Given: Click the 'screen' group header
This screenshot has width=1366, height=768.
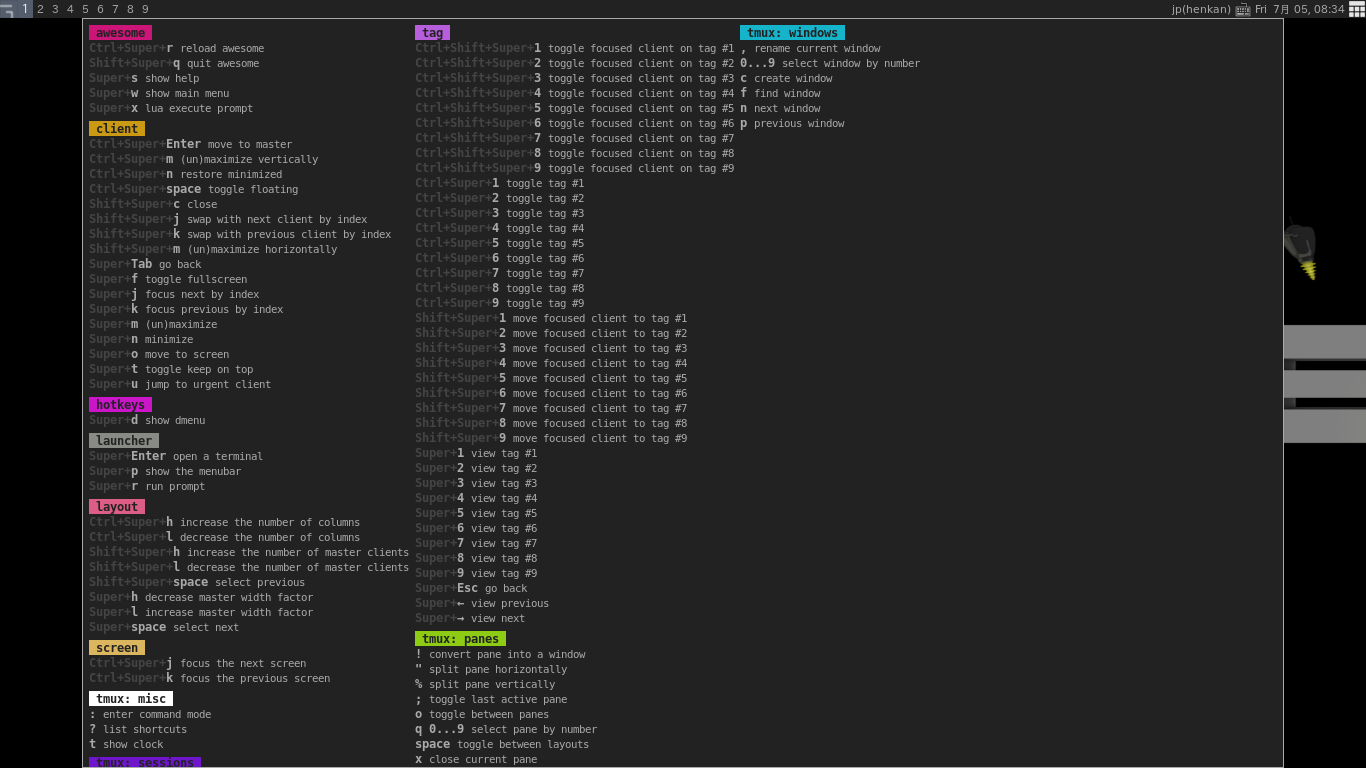Looking at the screenshot, I should pyautogui.click(x=117, y=648).
